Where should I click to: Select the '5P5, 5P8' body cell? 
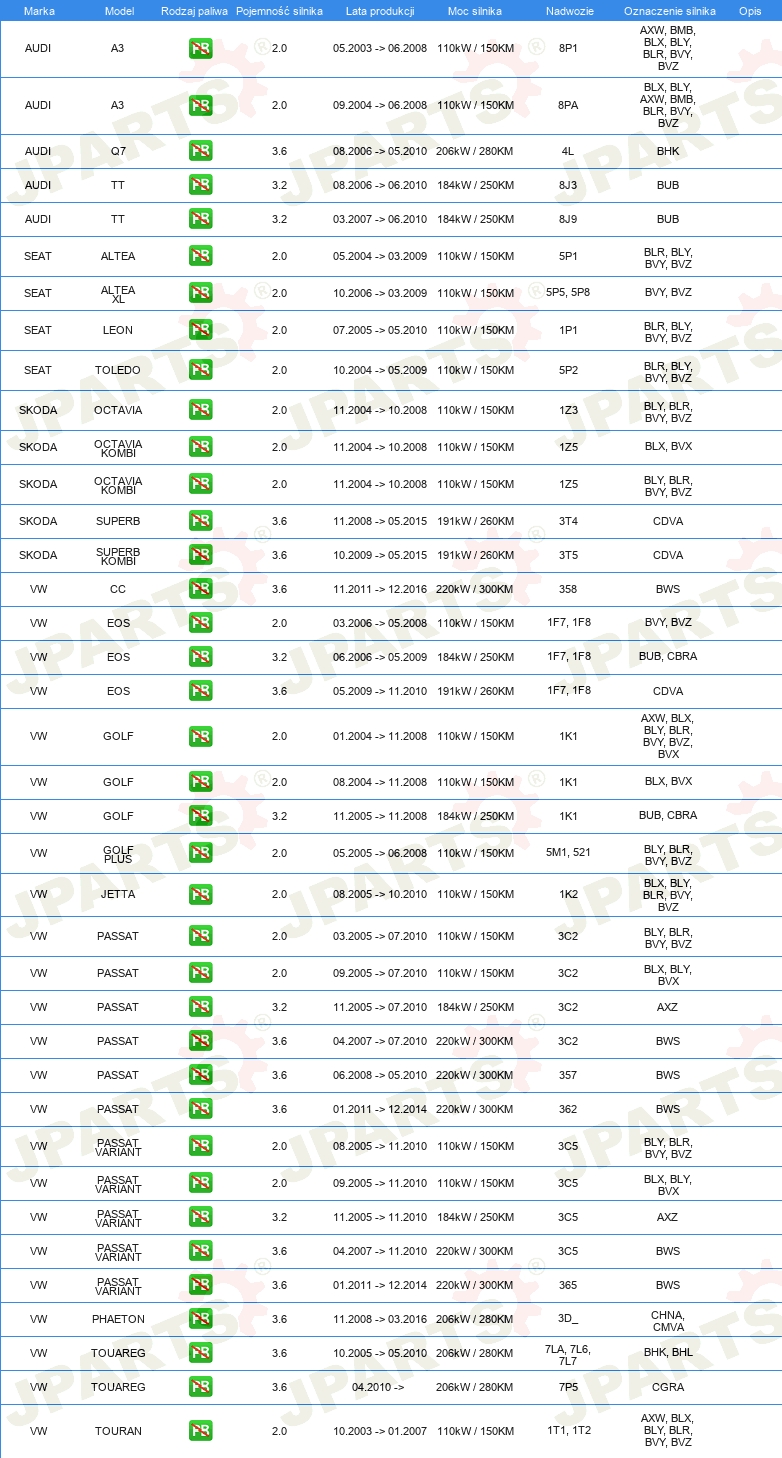coord(568,293)
